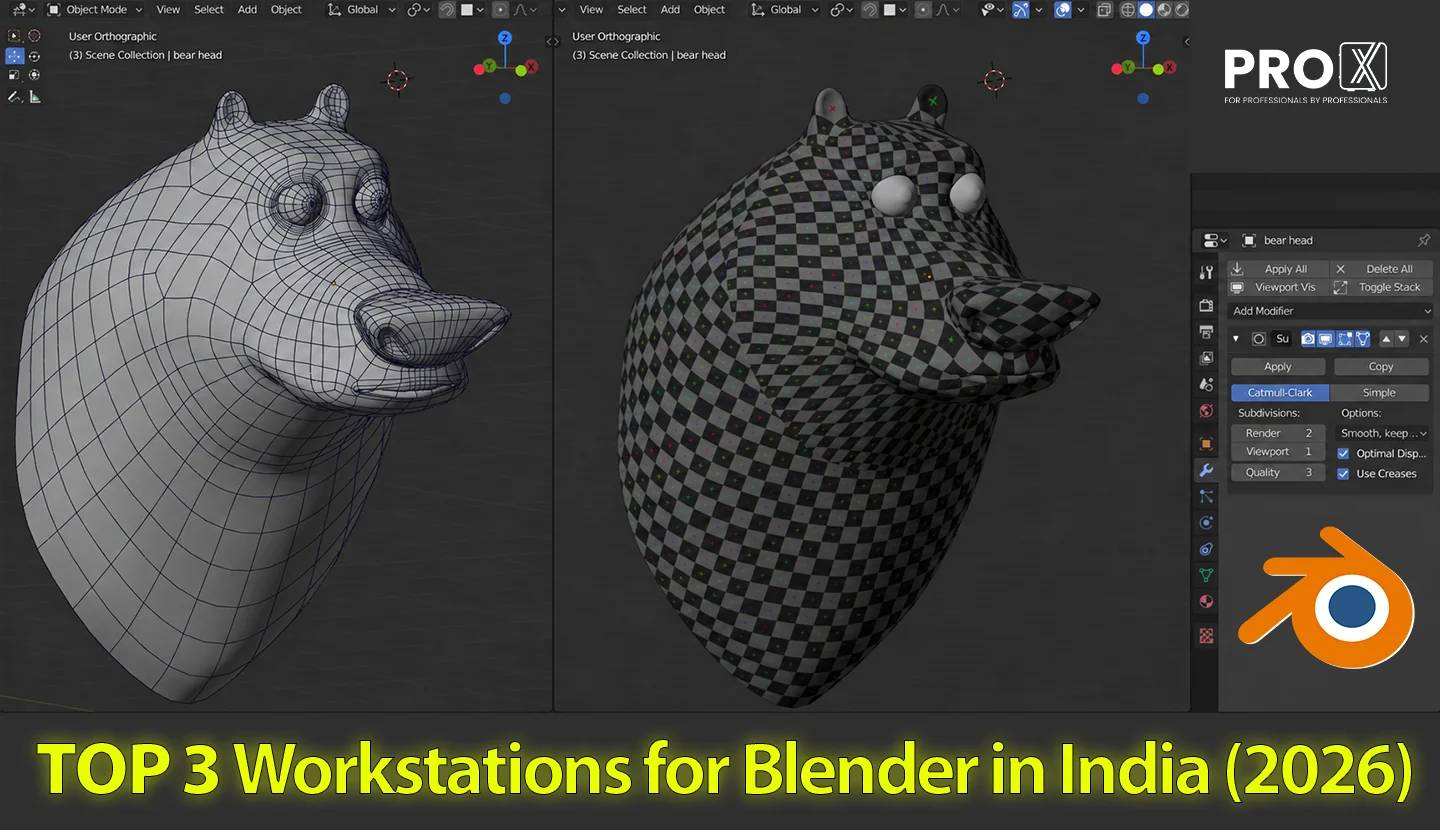
Task: Open right viewport Global orientation dropdown
Action: pos(785,10)
